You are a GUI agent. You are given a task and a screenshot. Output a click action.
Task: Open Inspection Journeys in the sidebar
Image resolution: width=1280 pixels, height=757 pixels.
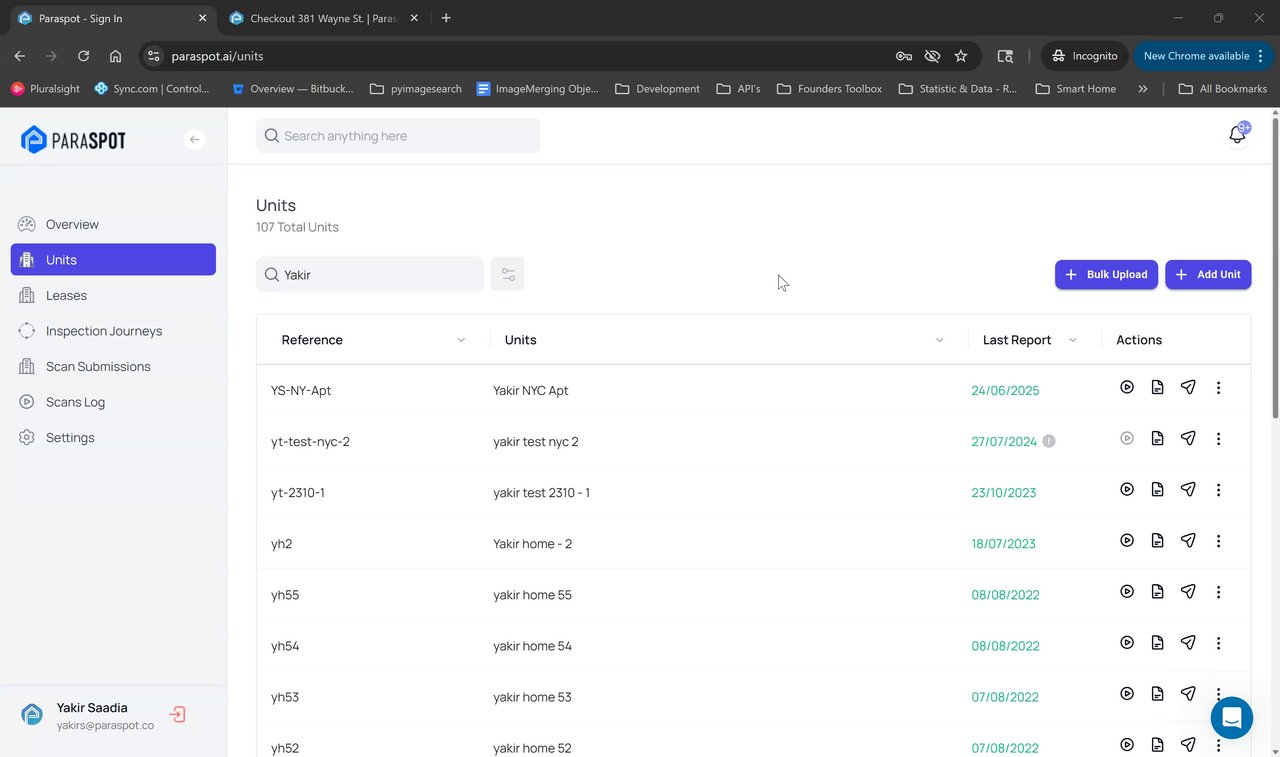103,331
